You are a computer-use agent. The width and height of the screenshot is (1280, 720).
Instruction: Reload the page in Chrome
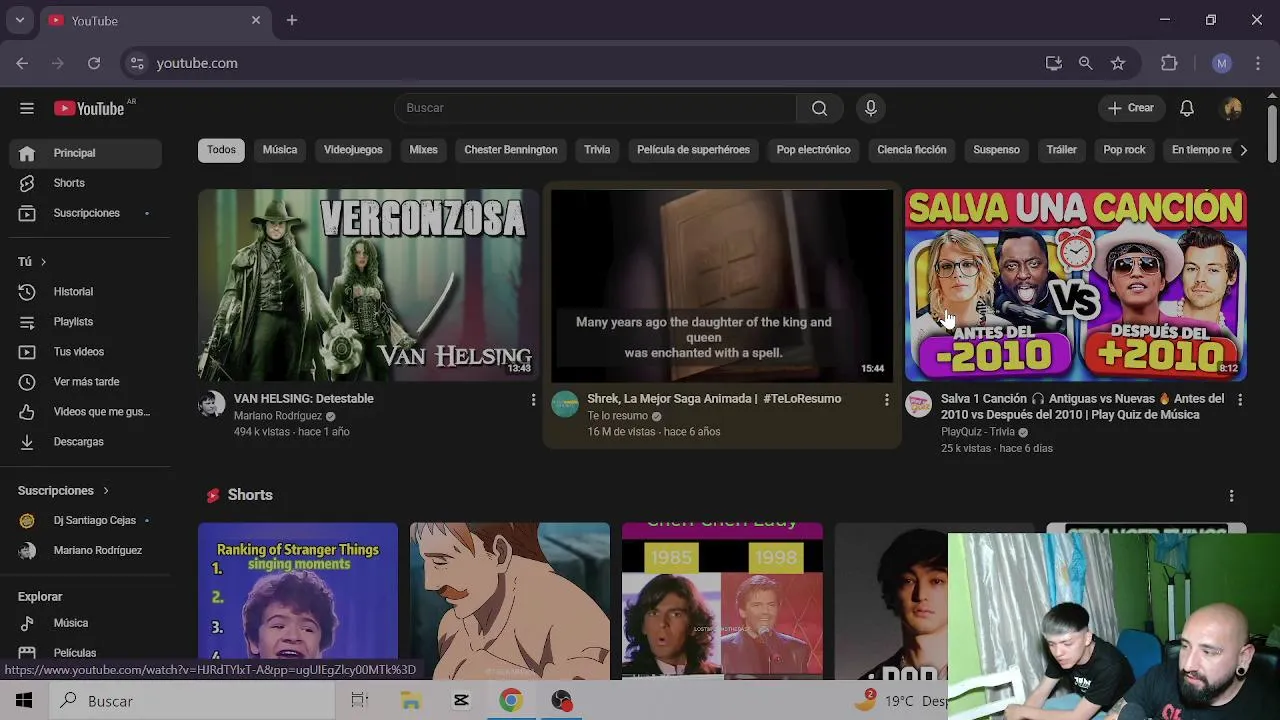[x=94, y=63]
